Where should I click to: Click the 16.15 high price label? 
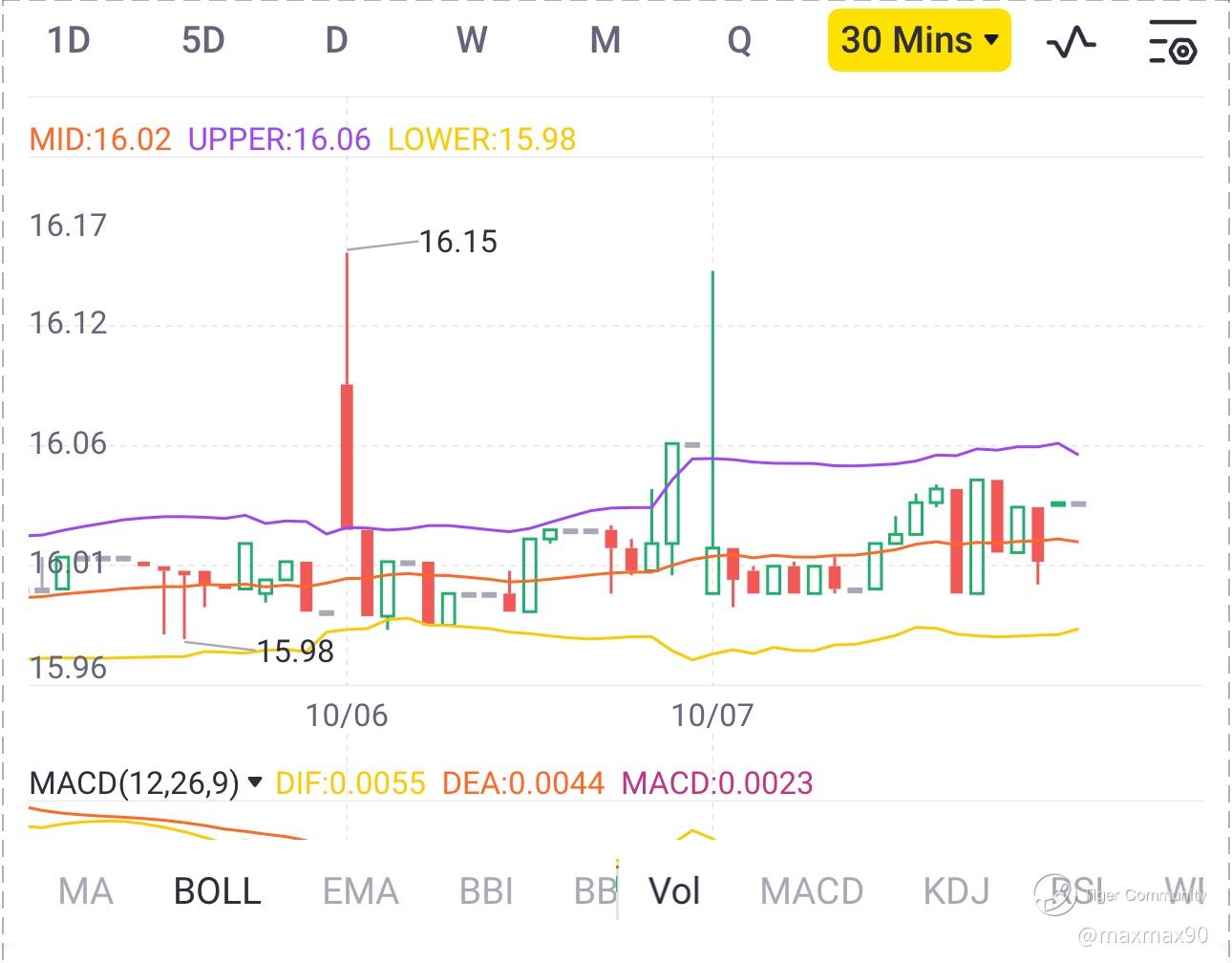tap(458, 242)
